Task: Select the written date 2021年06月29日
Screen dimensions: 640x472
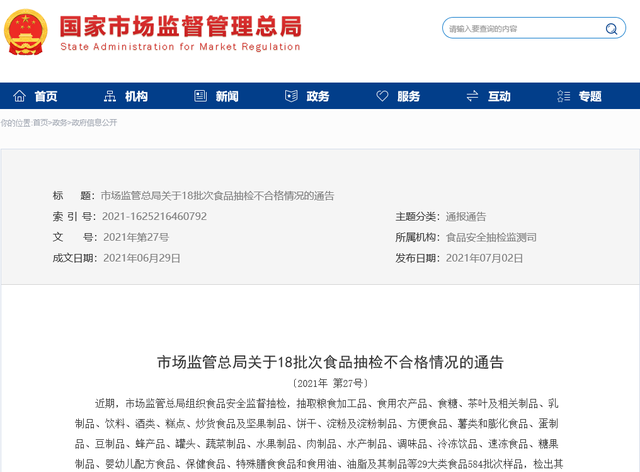Action: coord(142,258)
